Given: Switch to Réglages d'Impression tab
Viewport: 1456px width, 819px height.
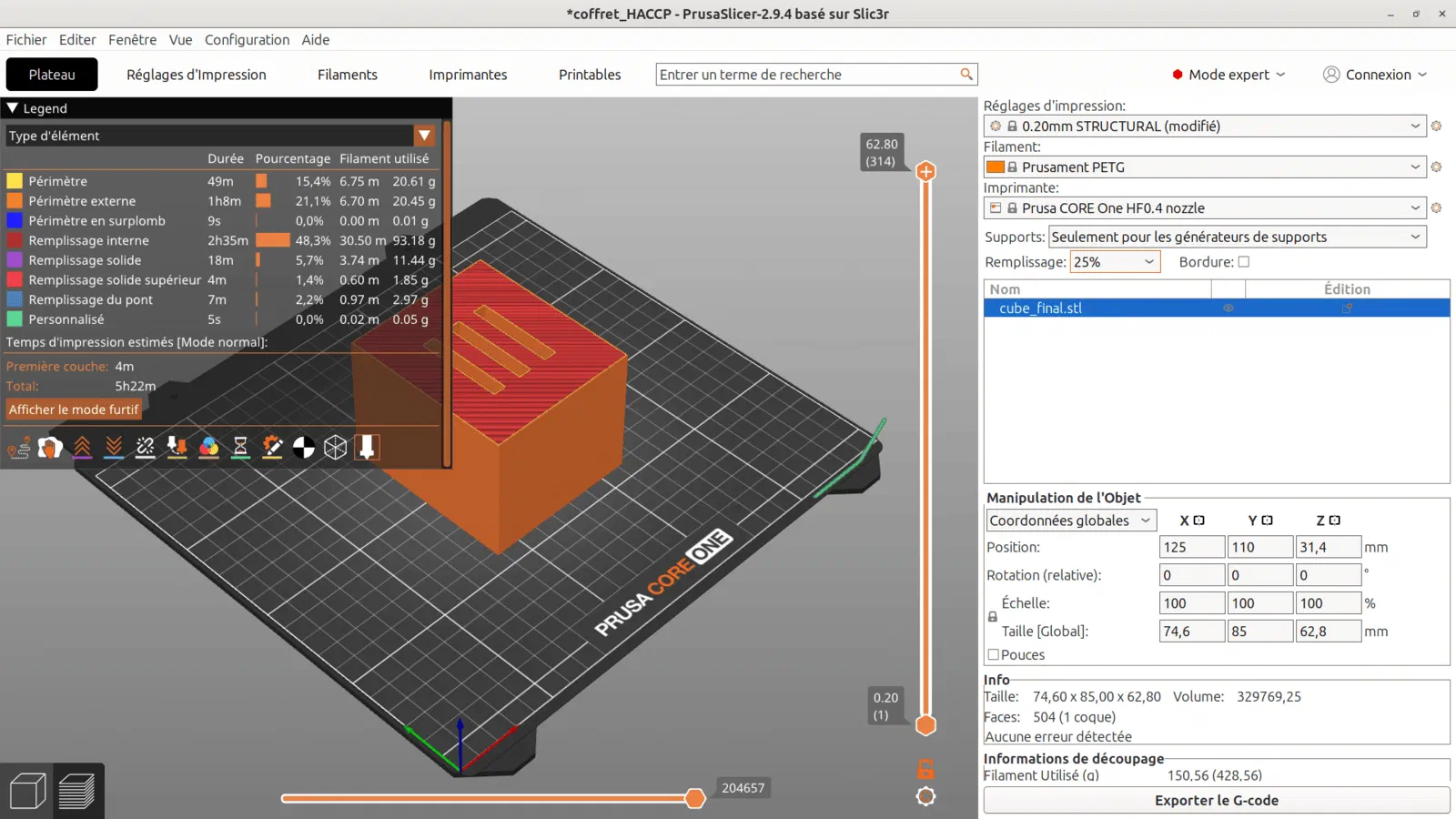Looking at the screenshot, I should tap(197, 75).
